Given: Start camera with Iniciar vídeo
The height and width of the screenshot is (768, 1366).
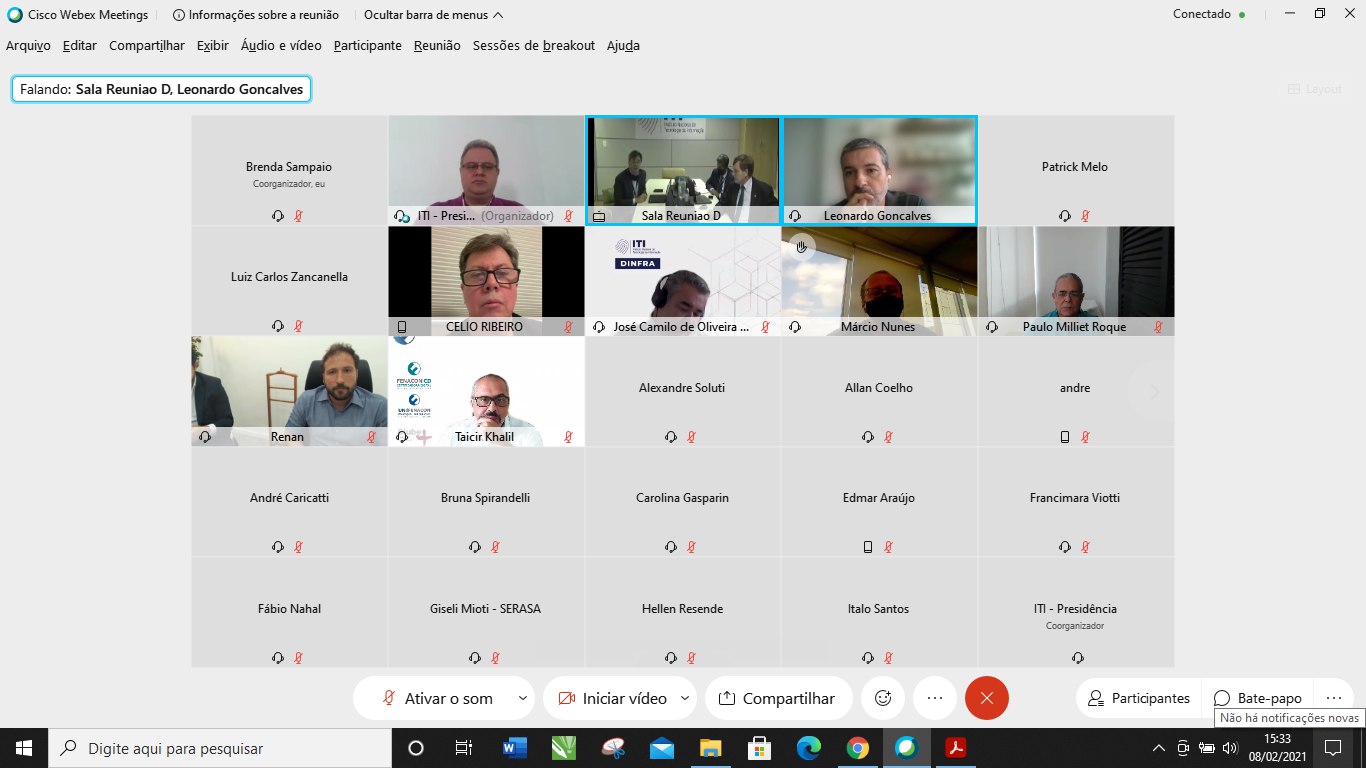Looking at the screenshot, I should click(x=612, y=698).
